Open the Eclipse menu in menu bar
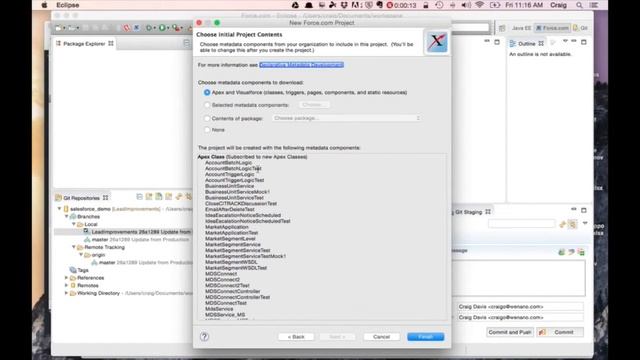The height and width of the screenshot is (360, 640). [x=68, y=5]
